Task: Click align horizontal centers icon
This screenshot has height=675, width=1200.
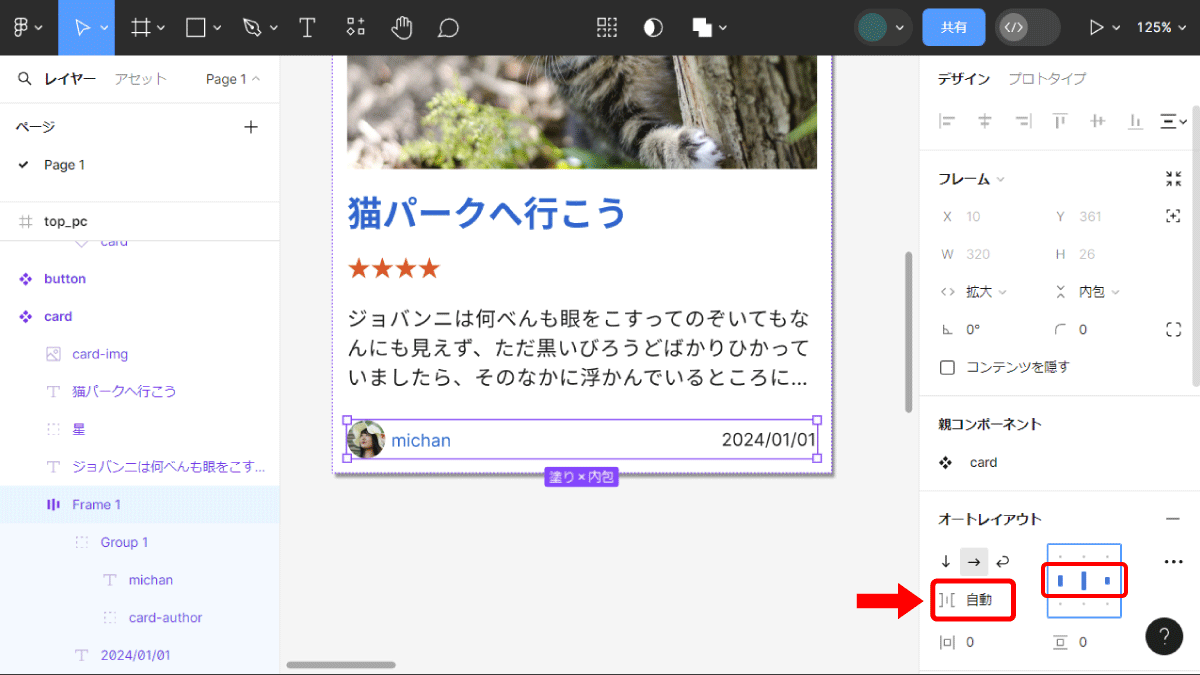Action: coord(985,121)
